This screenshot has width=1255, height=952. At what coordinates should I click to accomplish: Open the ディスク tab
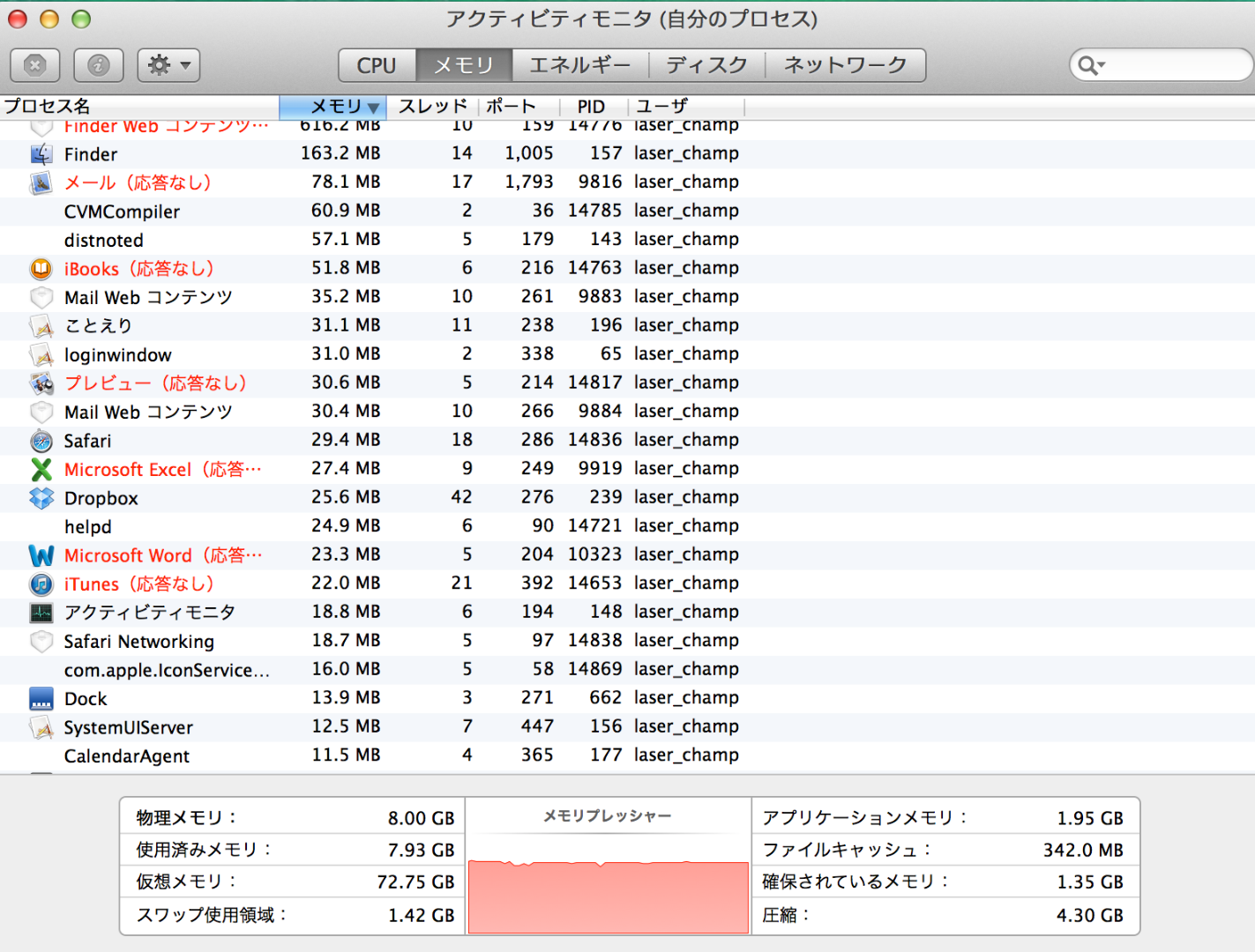(x=706, y=65)
